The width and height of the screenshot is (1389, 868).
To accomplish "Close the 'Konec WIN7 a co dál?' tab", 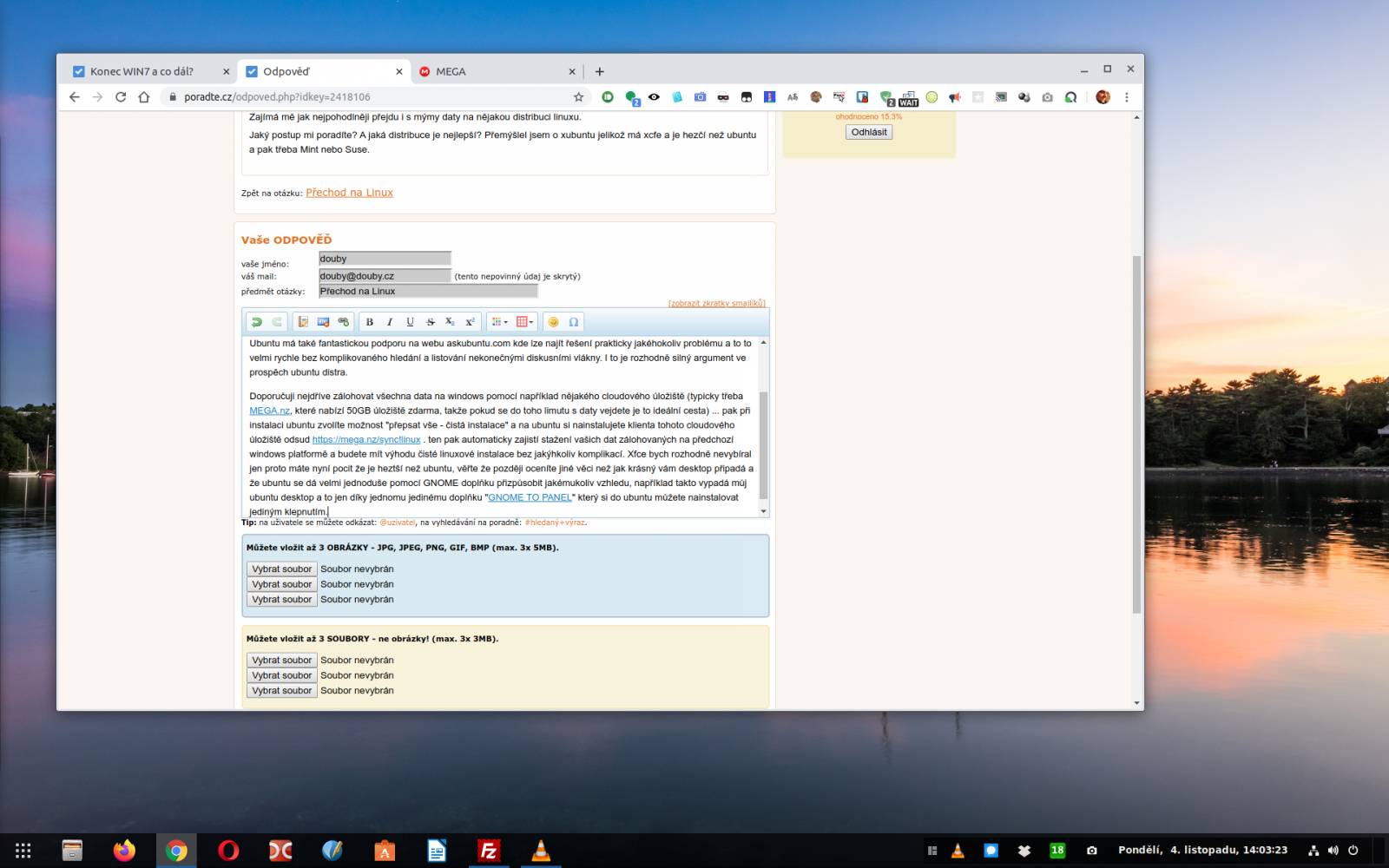I will (227, 71).
